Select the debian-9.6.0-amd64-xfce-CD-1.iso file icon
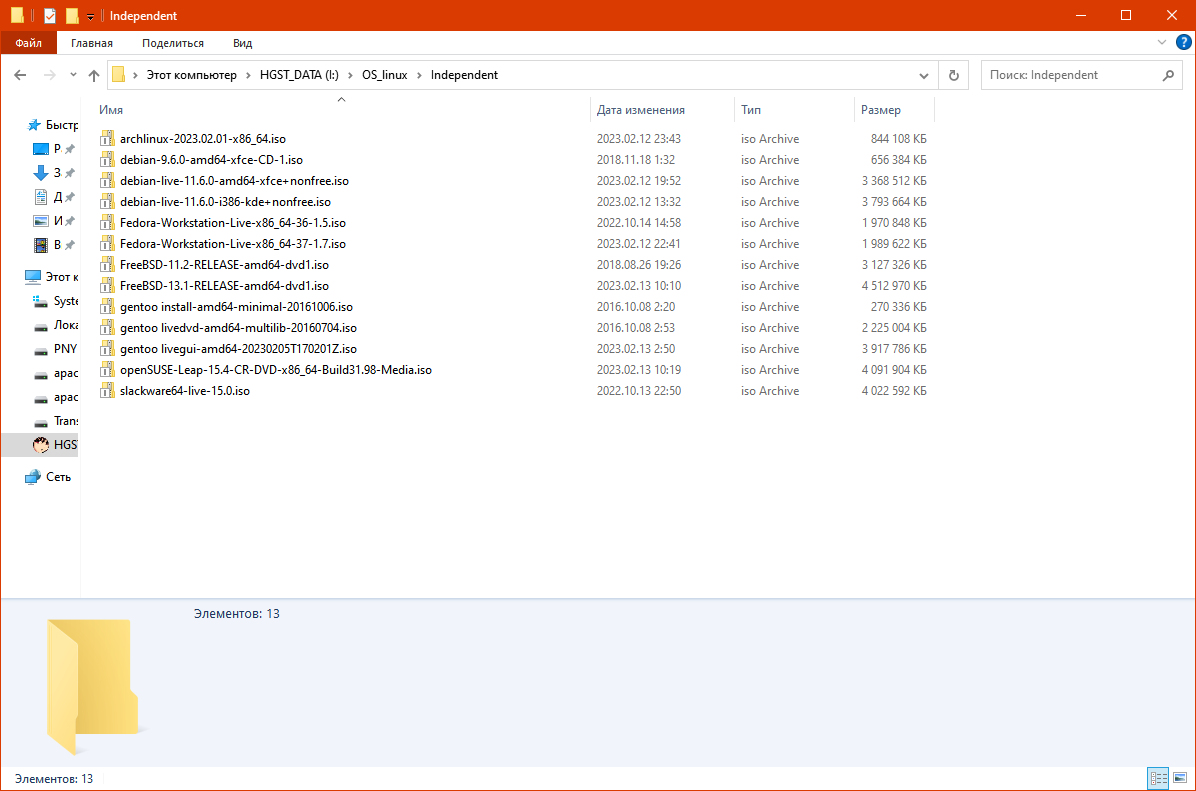 coord(108,159)
